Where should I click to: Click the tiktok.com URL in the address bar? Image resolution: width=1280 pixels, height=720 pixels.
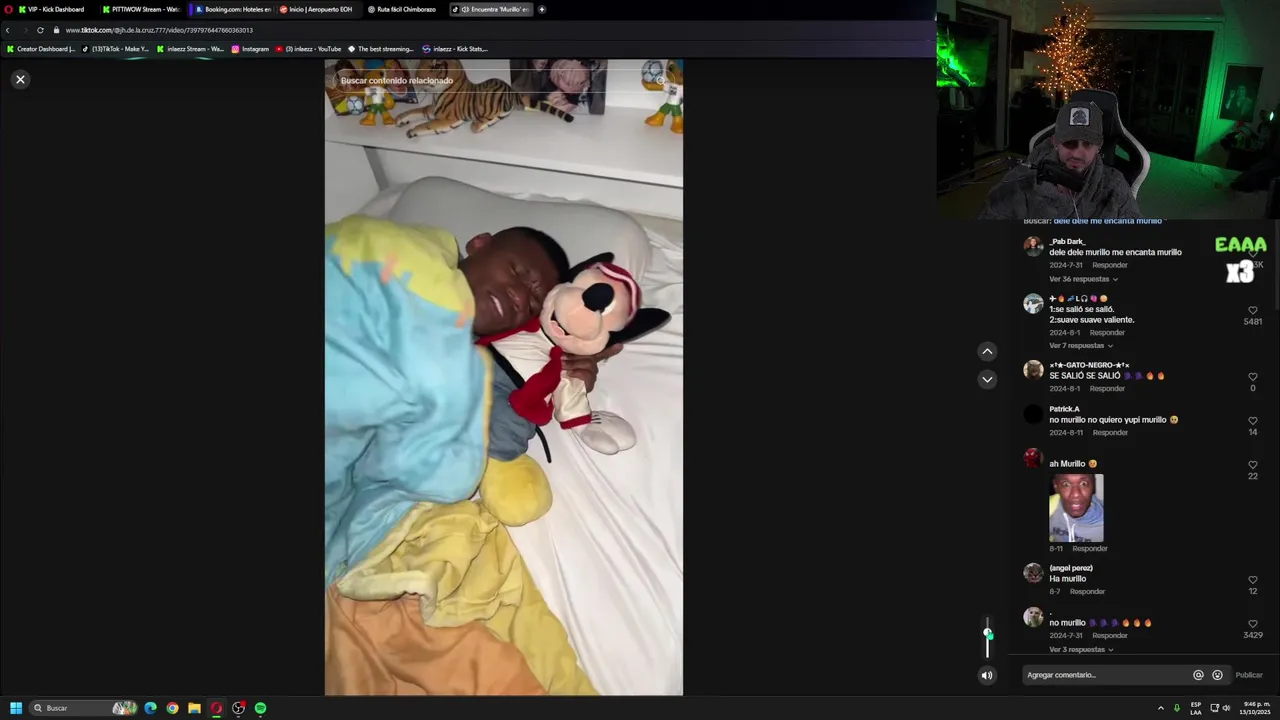159,30
